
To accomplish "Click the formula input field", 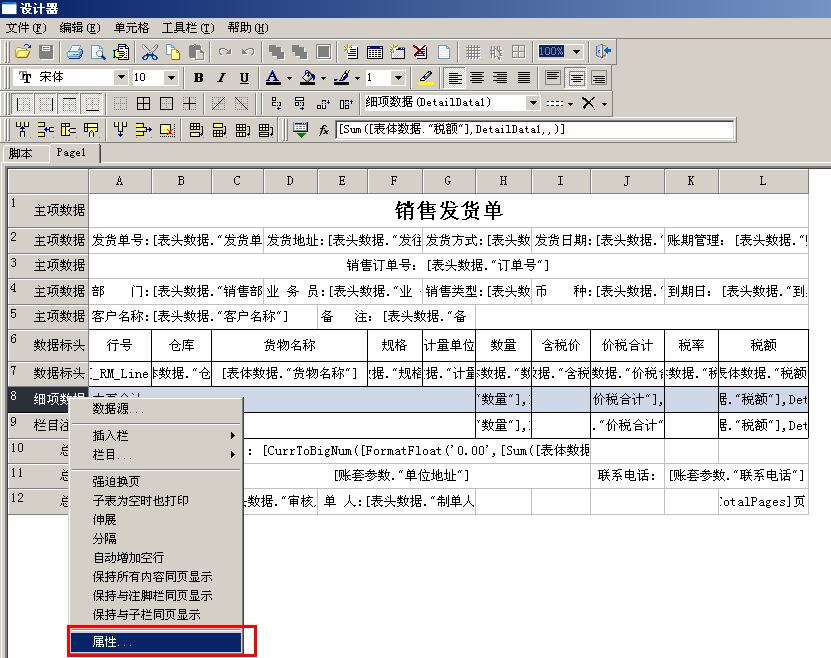I will coord(535,130).
